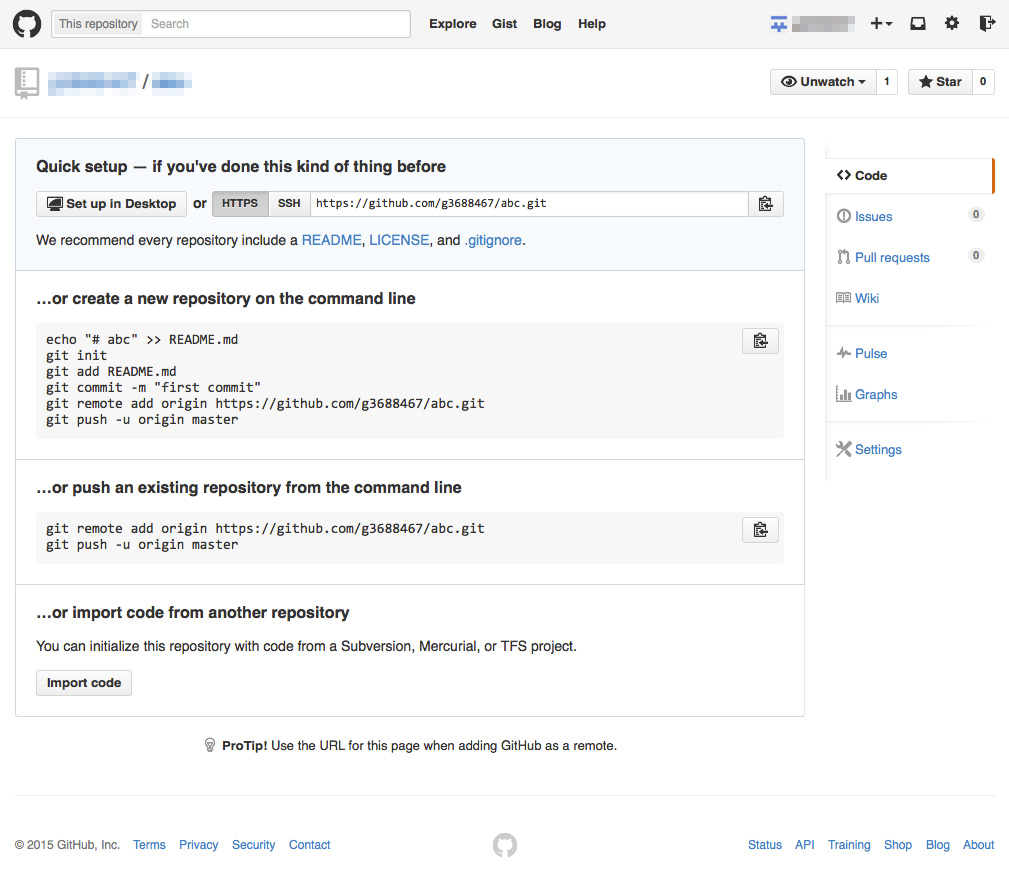Open account settings with the gear icon
This screenshot has width=1009, height=894.
(951, 22)
